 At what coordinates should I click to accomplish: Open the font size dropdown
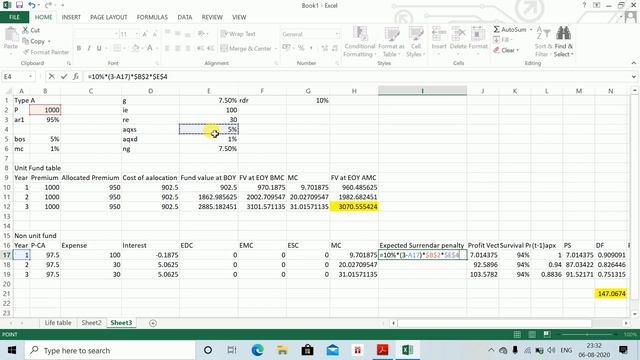[x=137, y=34]
